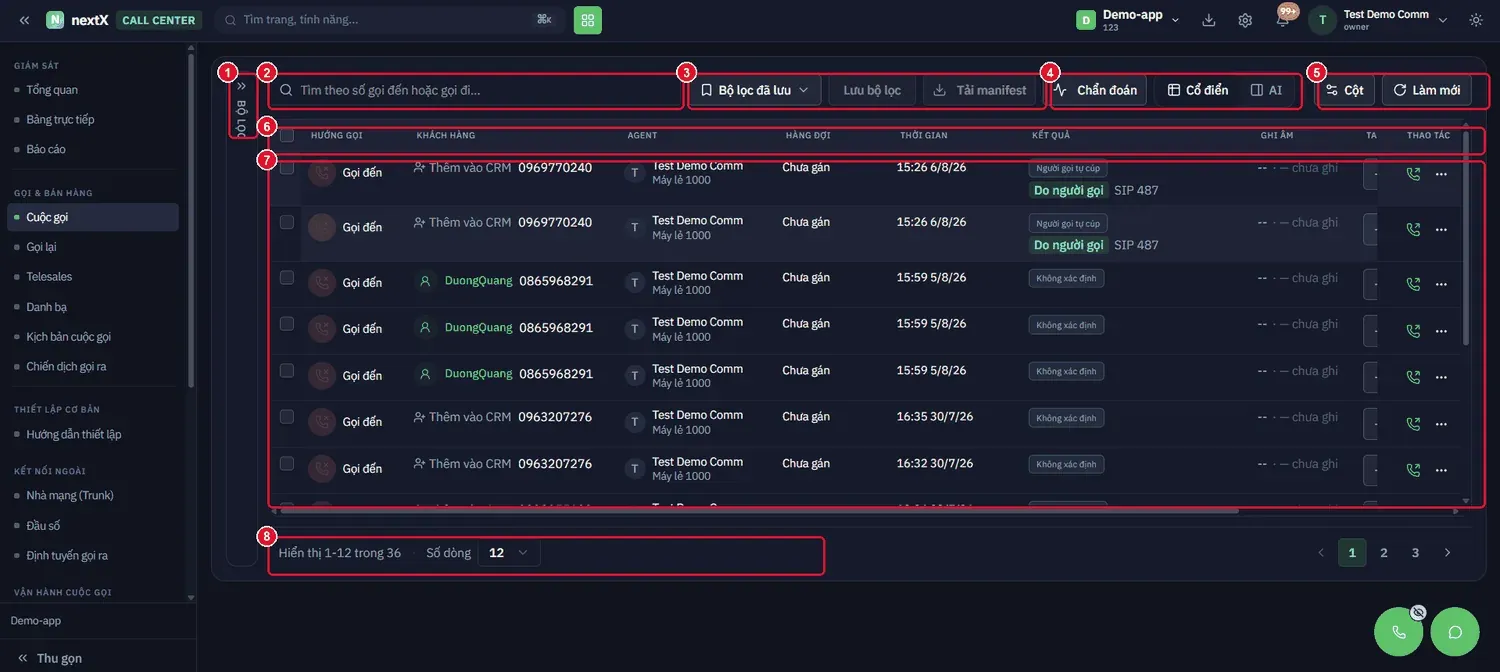Open the green floating phone dialer button
Screen dimensions: 1500x672
(1399, 632)
